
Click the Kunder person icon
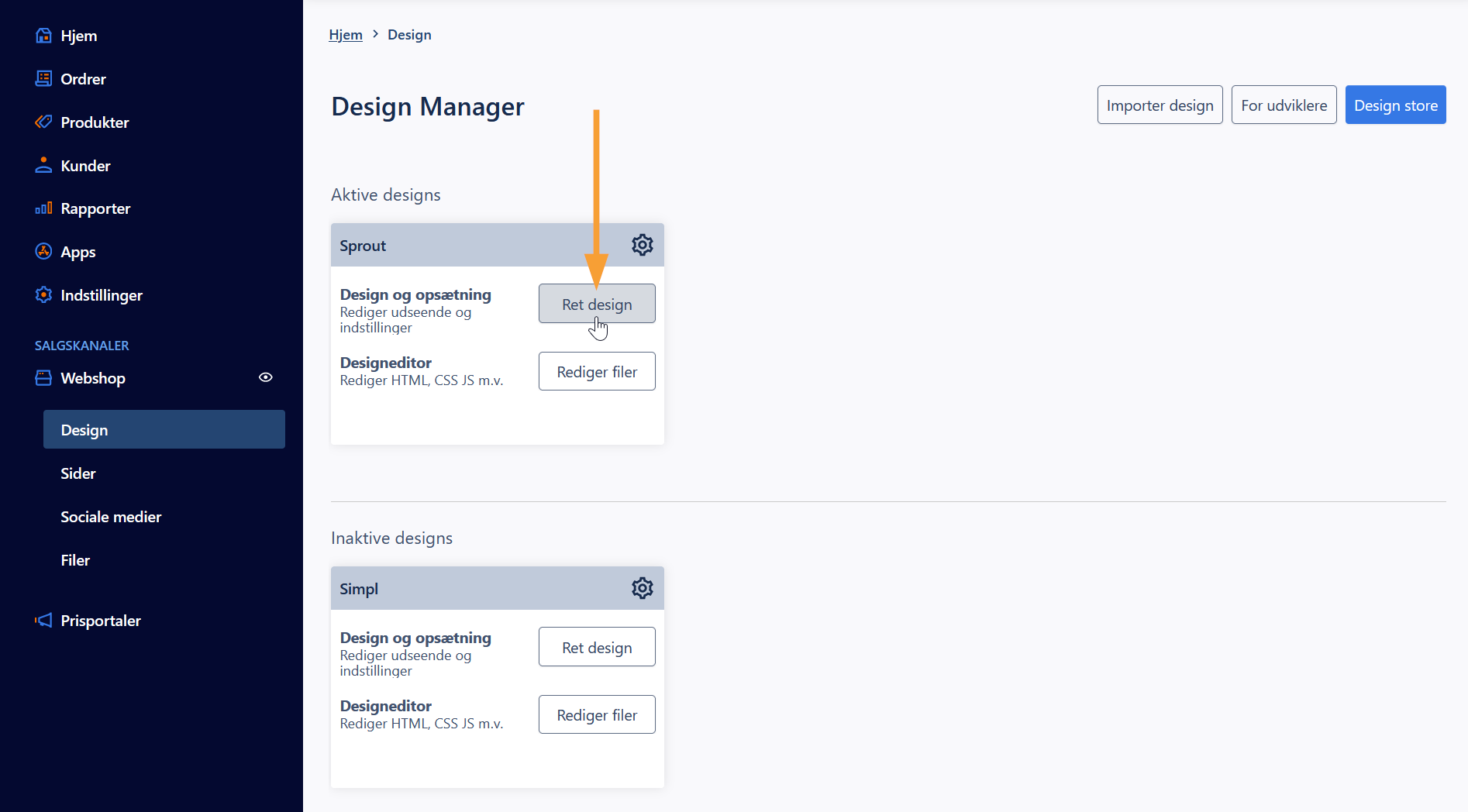pos(43,166)
